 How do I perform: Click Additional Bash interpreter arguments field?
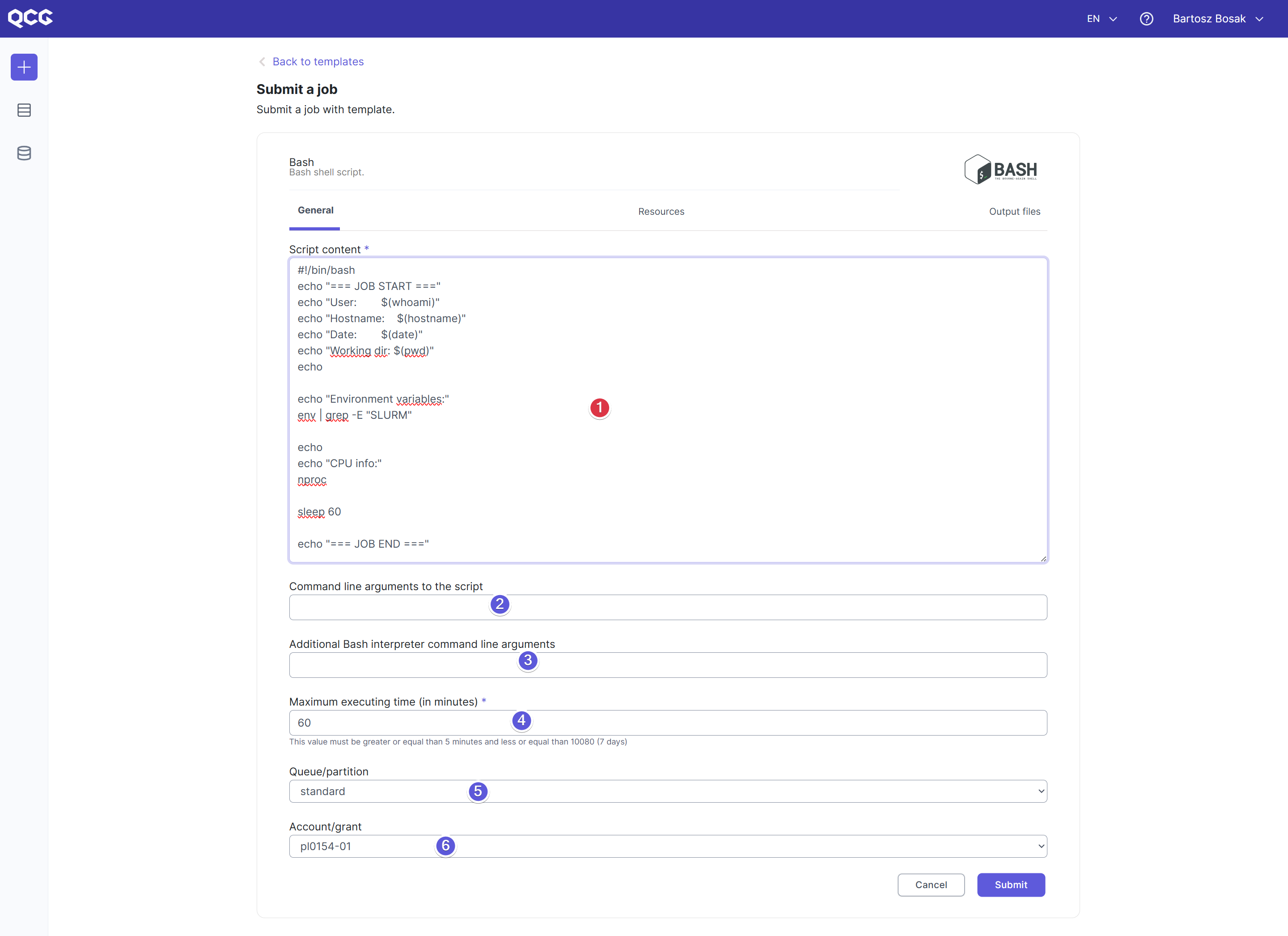pos(668,665)
